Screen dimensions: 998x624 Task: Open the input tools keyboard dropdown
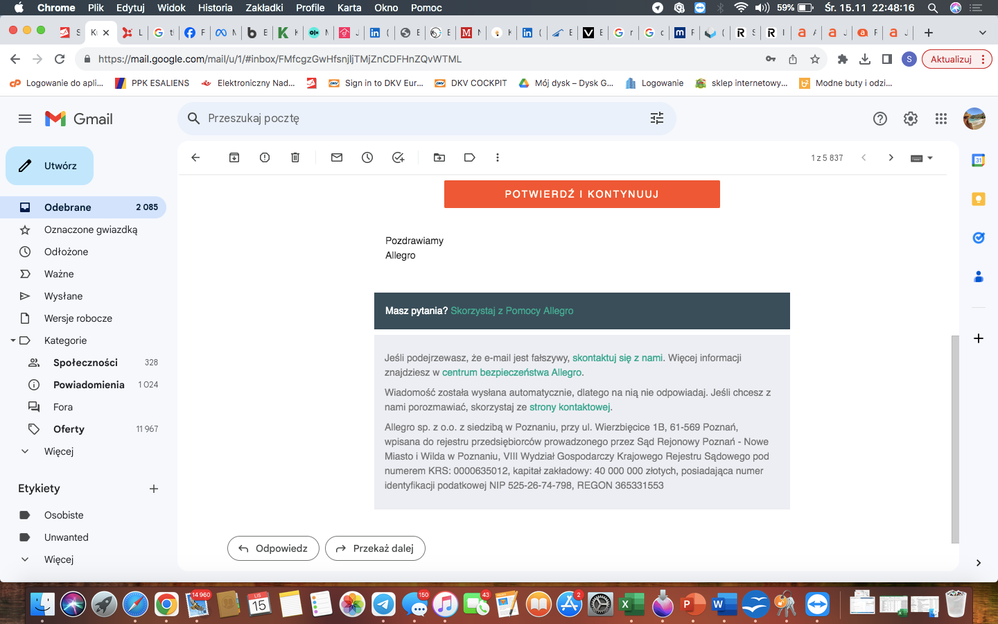(922, 158)
